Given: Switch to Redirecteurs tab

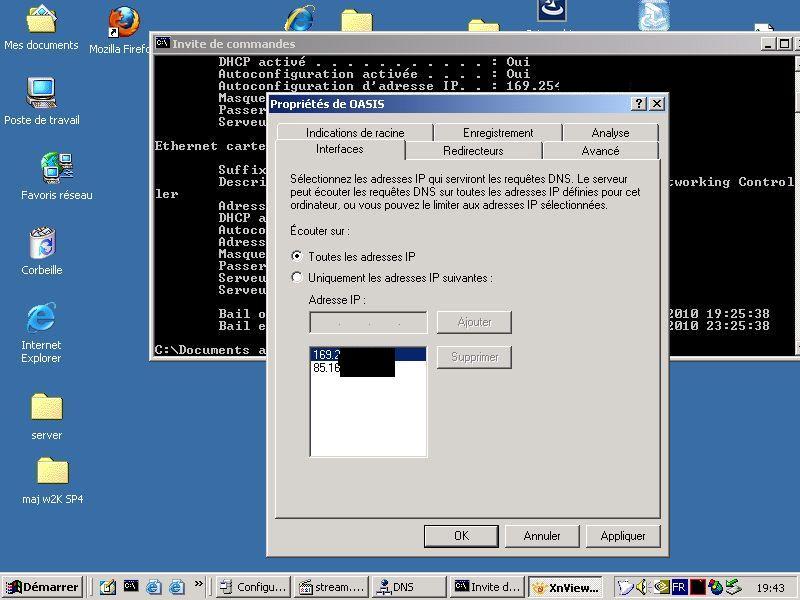Looking at the screenshot, I should [473, 151].
